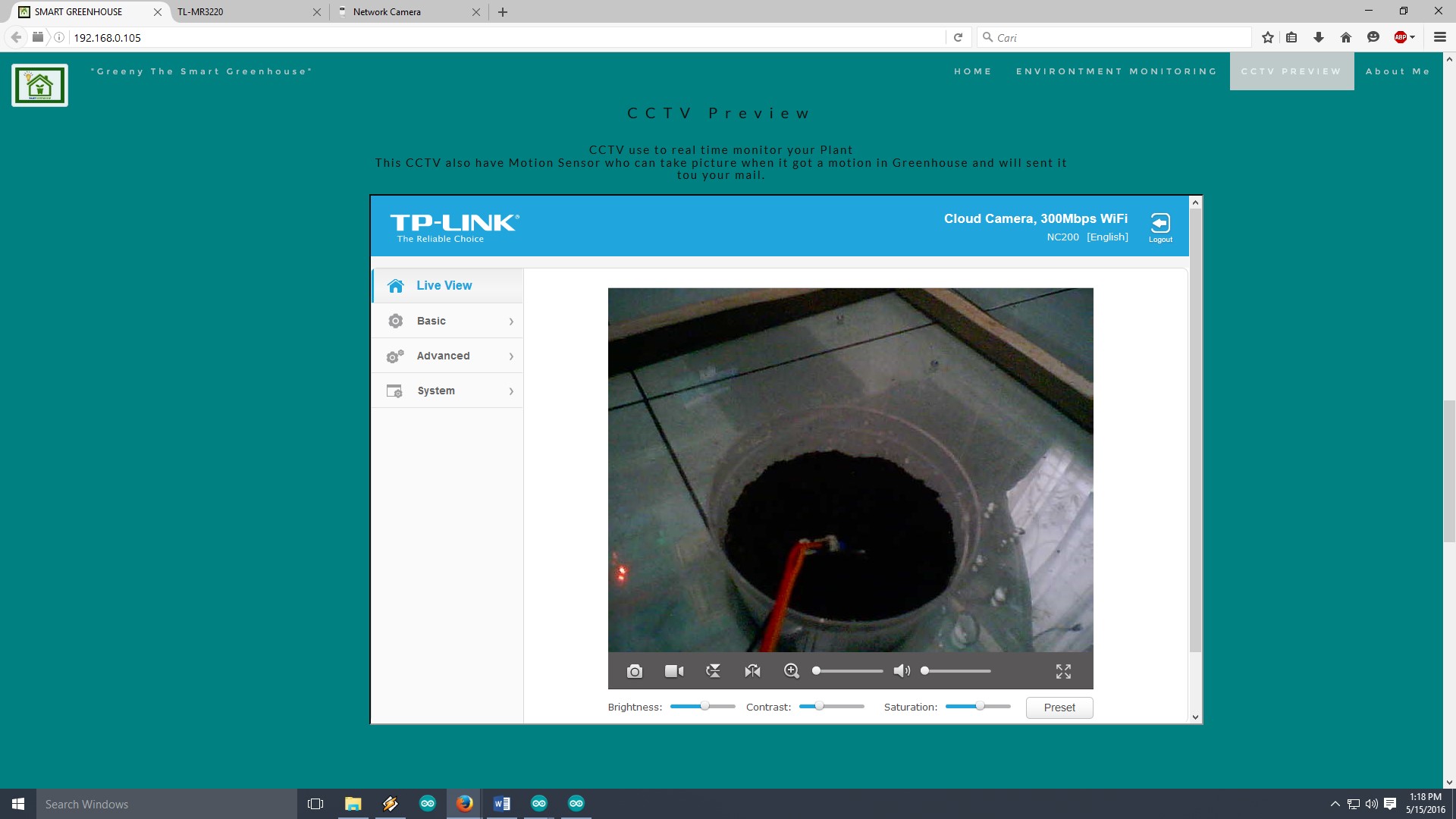Open the chat bubble toolbar icon
Screen dimensions: 1456x819
point(1373,37)
